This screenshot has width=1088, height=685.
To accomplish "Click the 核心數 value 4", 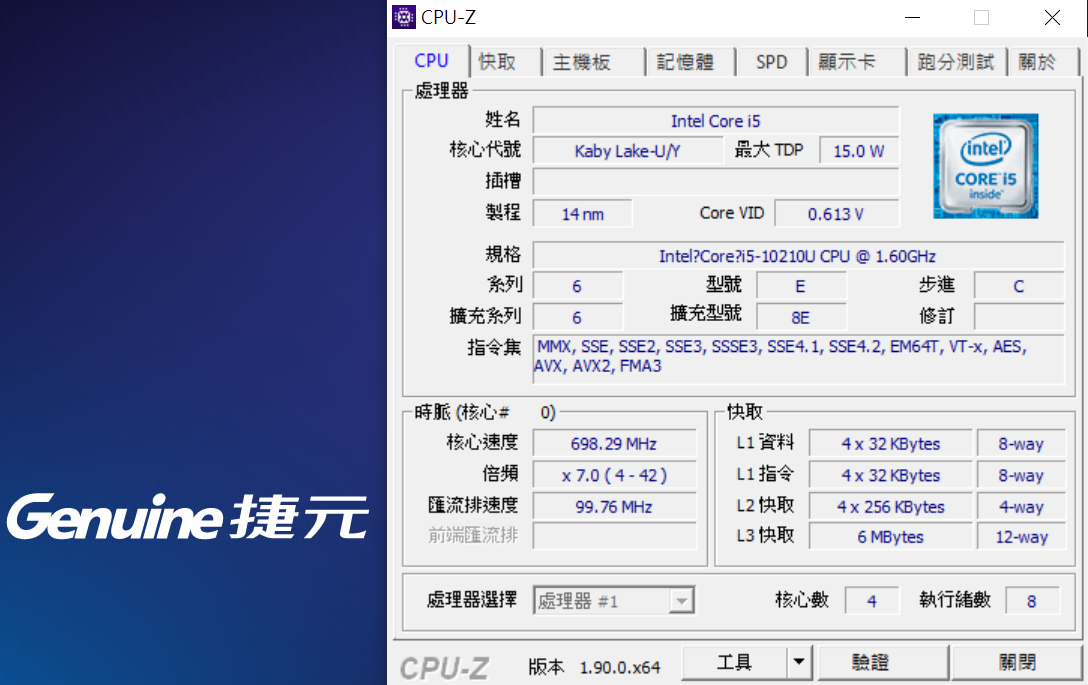I will tap(872, 601).
